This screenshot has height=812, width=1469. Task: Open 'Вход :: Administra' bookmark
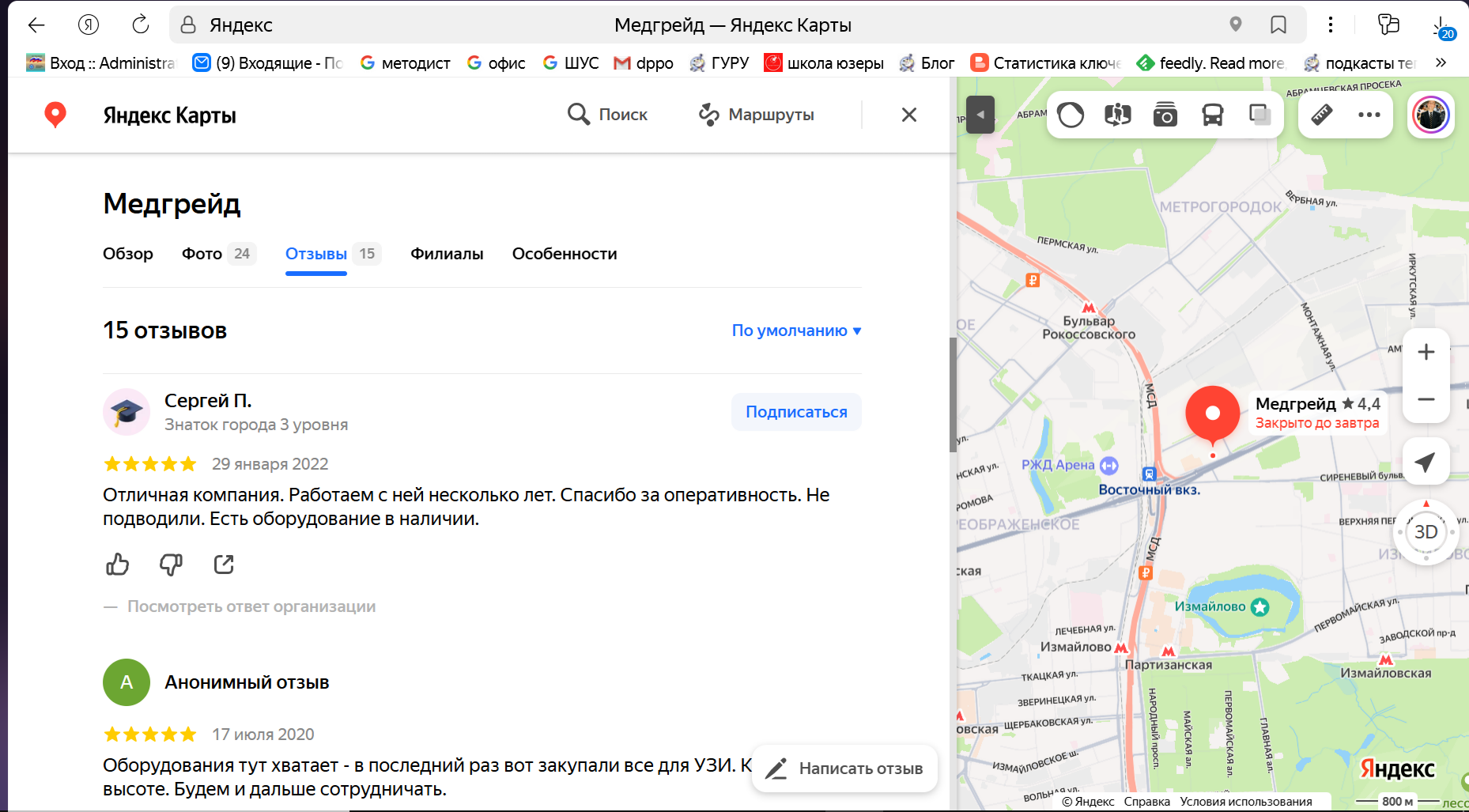100,63
